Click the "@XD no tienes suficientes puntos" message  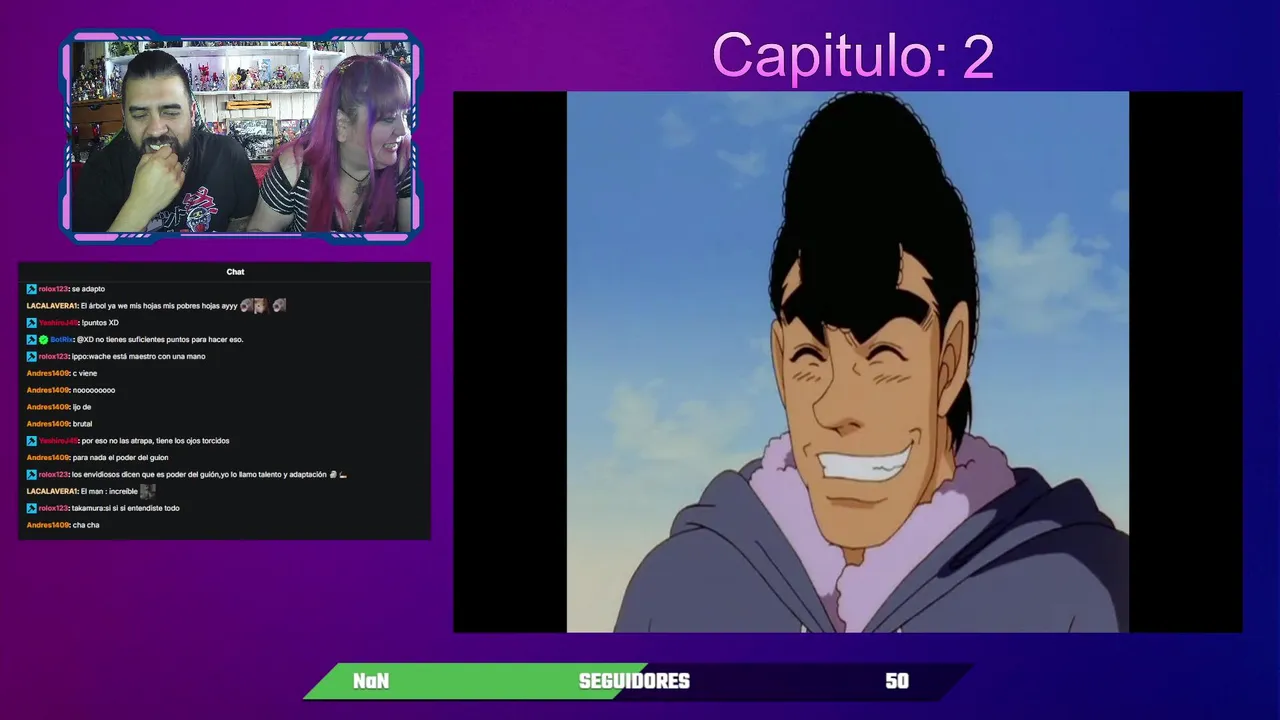click(x=160, y=340)
